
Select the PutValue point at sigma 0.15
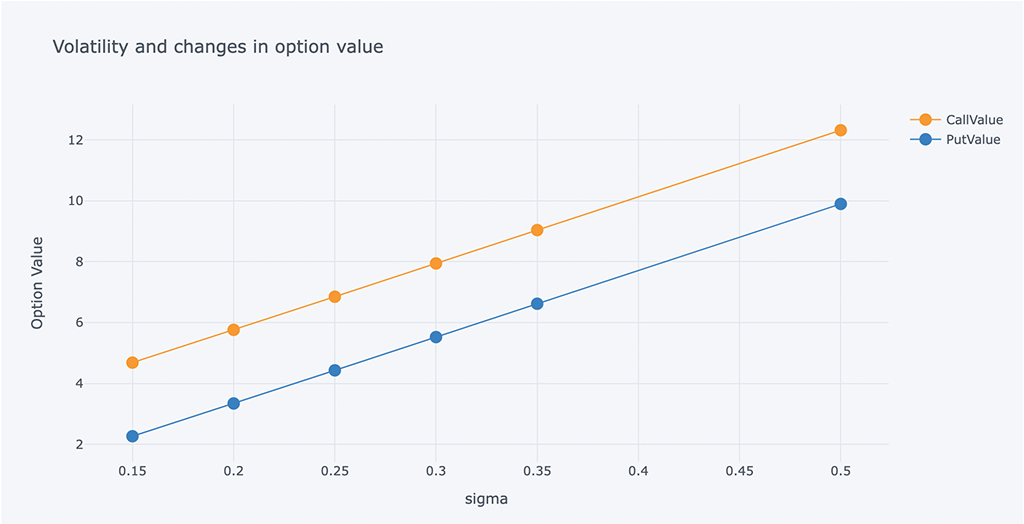(132, 436)
